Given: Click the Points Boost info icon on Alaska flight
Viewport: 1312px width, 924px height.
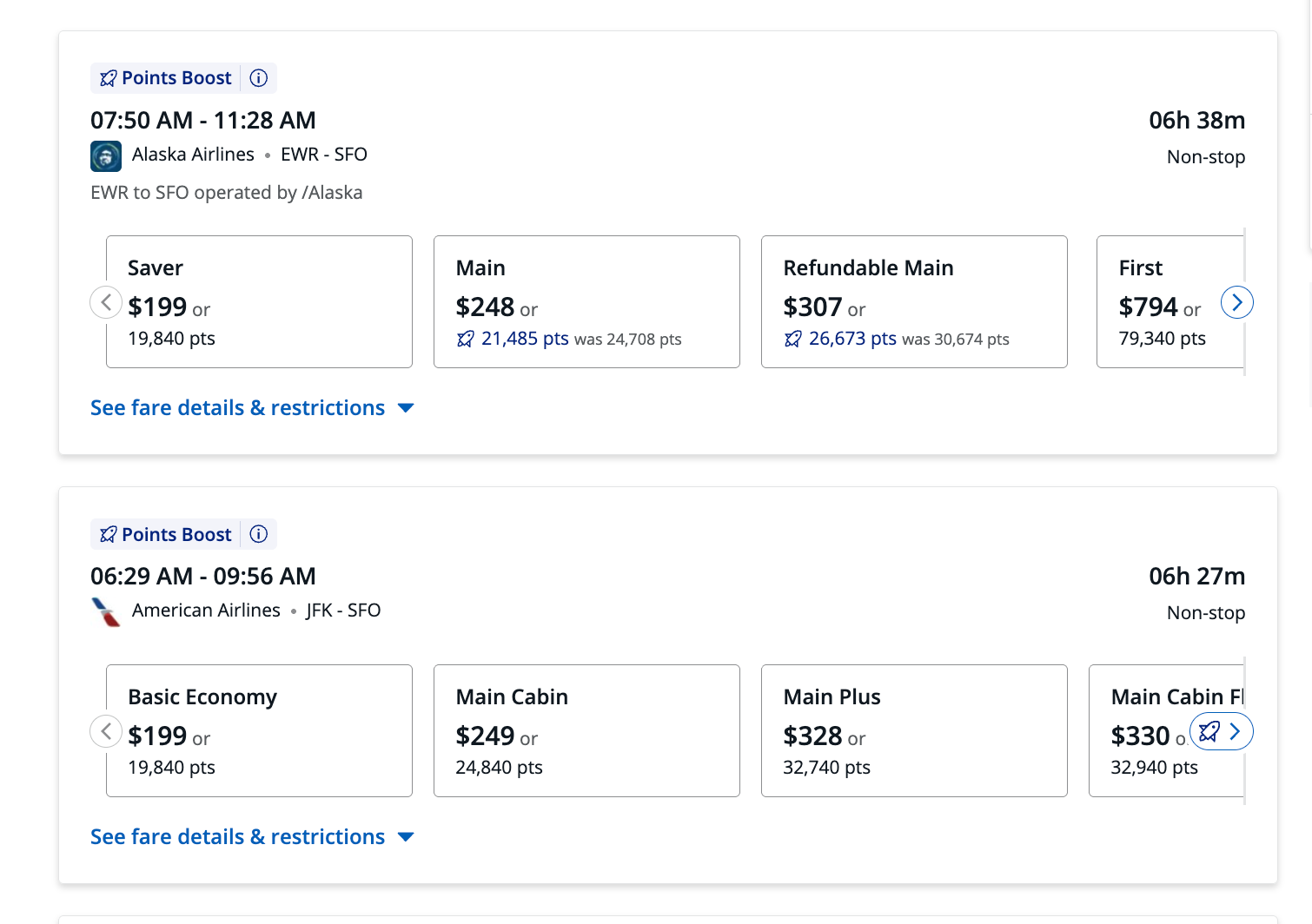Looking at the screenshot, I should tap(259, 78).
